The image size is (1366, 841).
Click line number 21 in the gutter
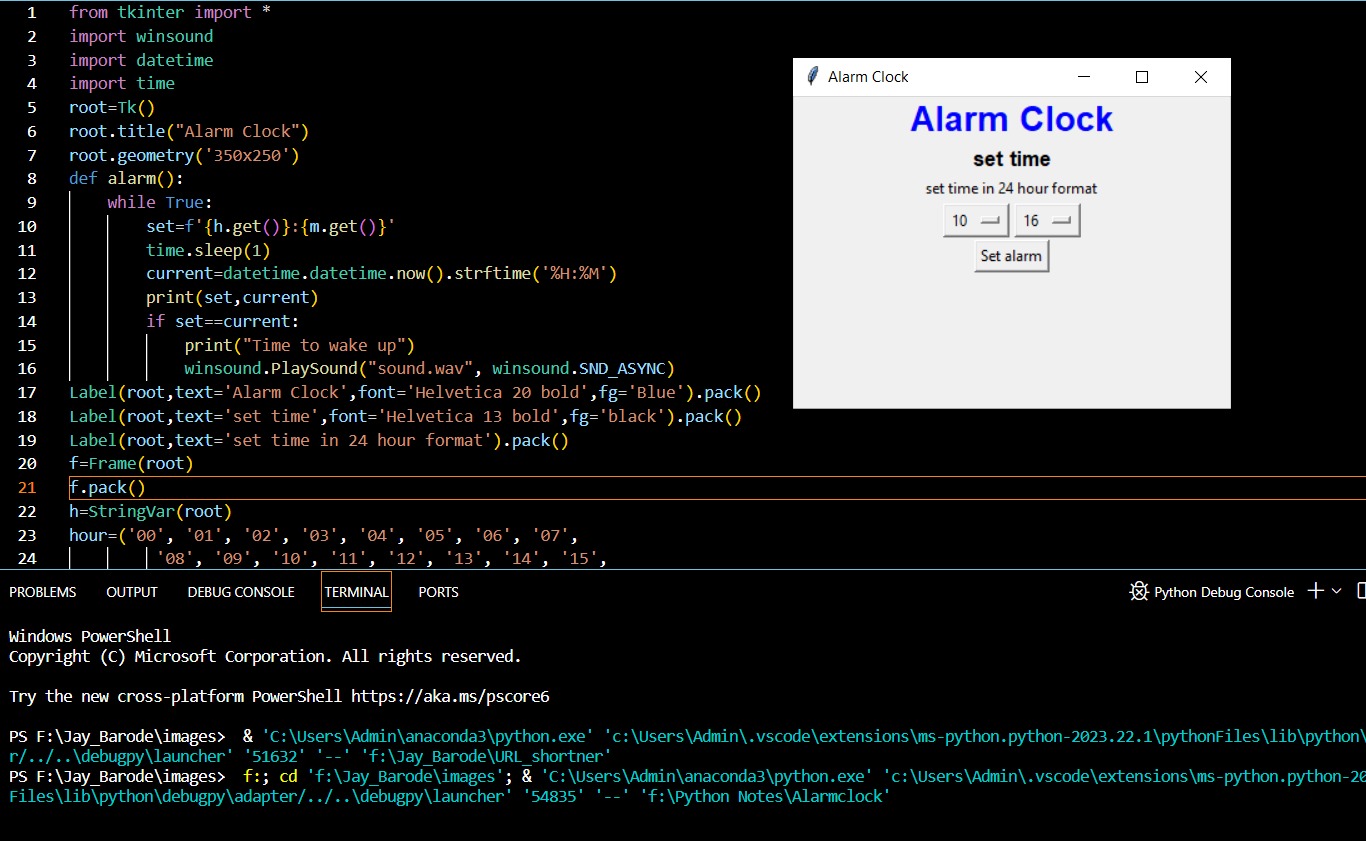click(27, 487)
